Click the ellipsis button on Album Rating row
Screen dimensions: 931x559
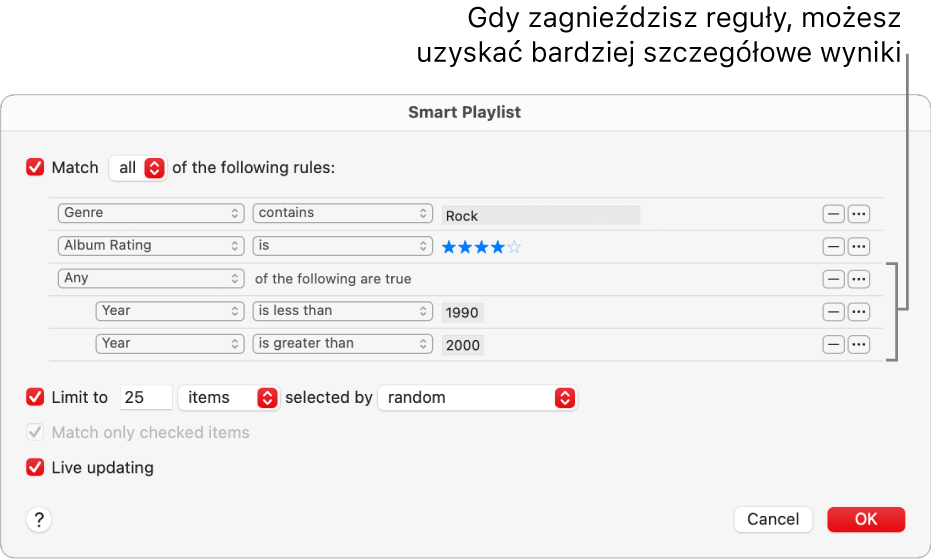[859, 246]
